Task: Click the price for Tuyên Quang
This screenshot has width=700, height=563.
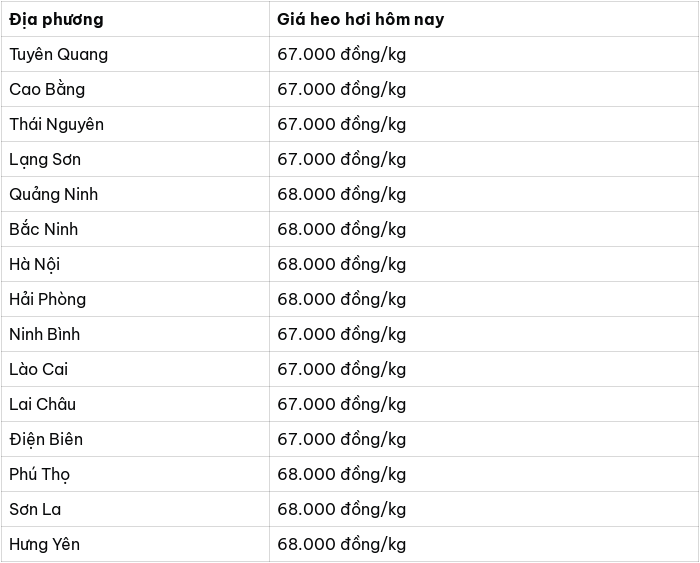Action: (342, 54)
